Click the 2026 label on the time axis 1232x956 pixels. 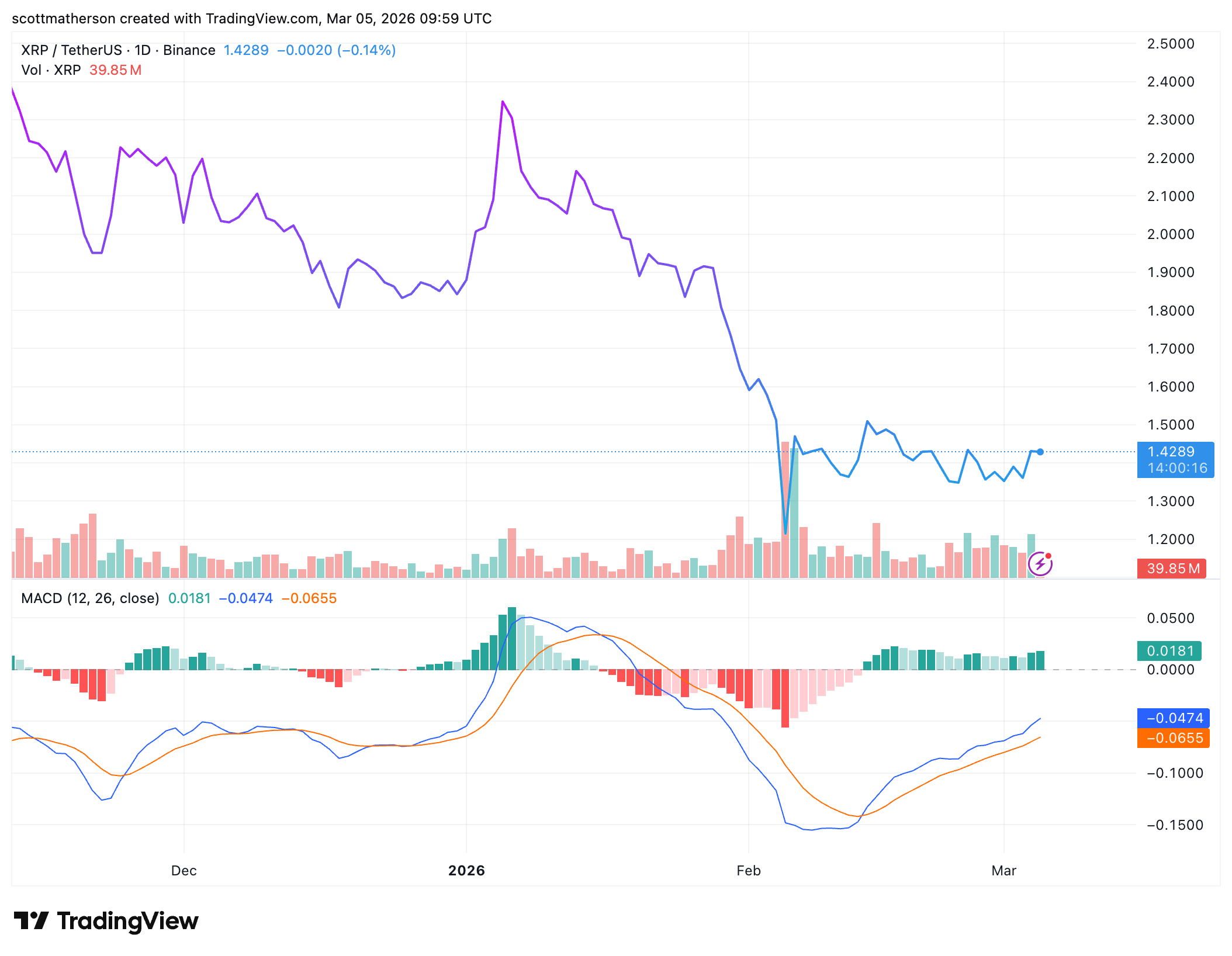coord(466,871)
